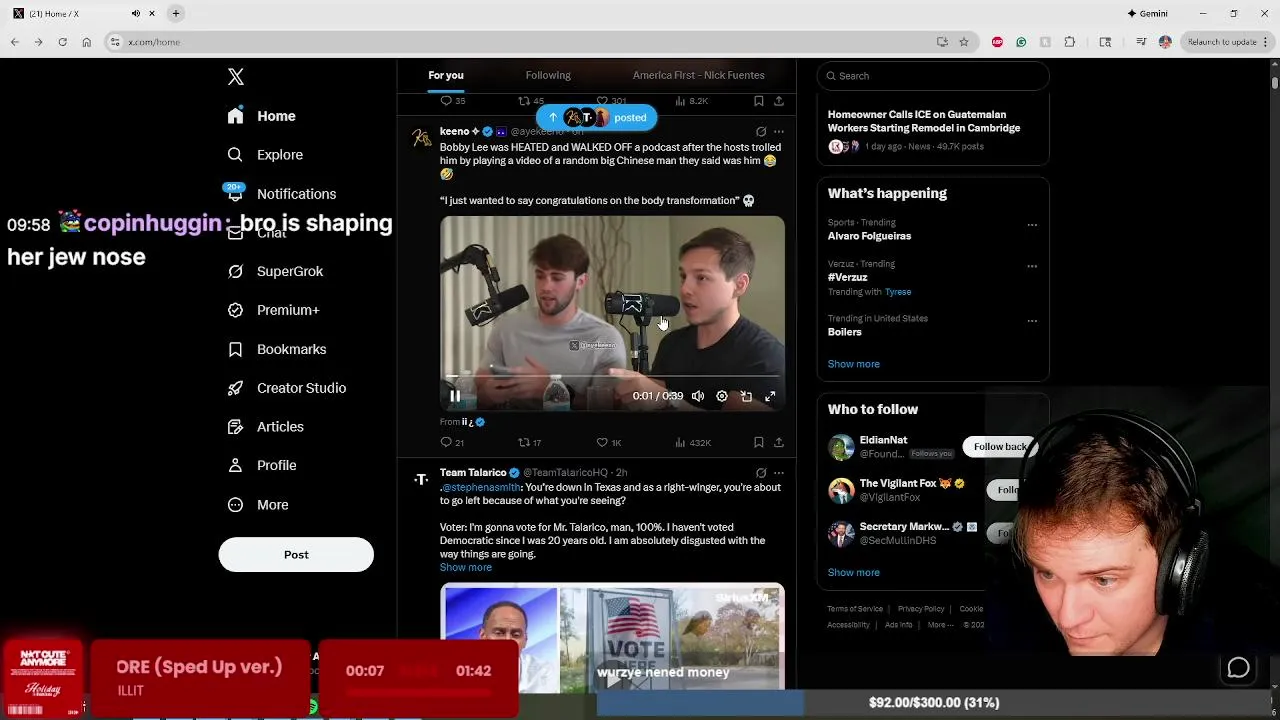Click the X logo in the sidebar

click(x=236, y=77)
